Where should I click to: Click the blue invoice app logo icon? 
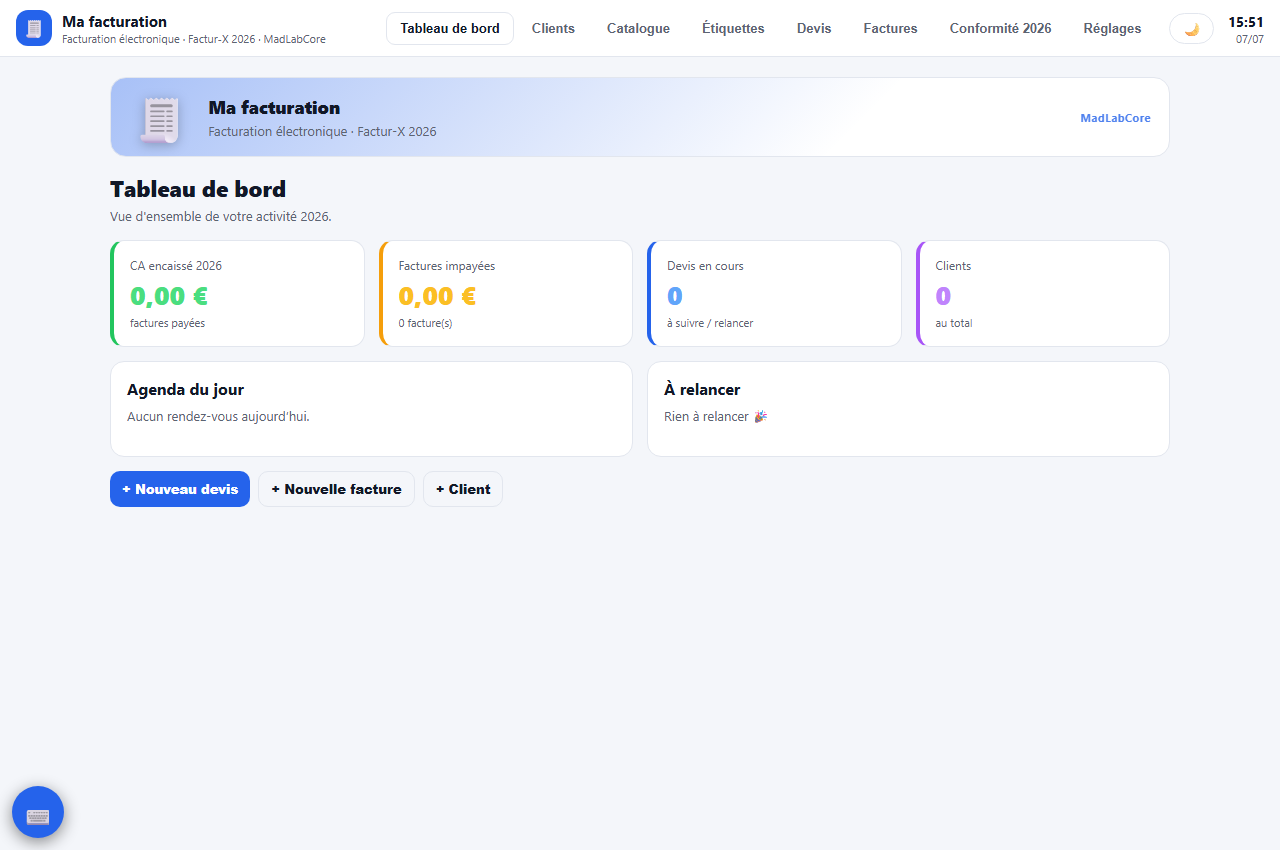click(x=34, y=28)
